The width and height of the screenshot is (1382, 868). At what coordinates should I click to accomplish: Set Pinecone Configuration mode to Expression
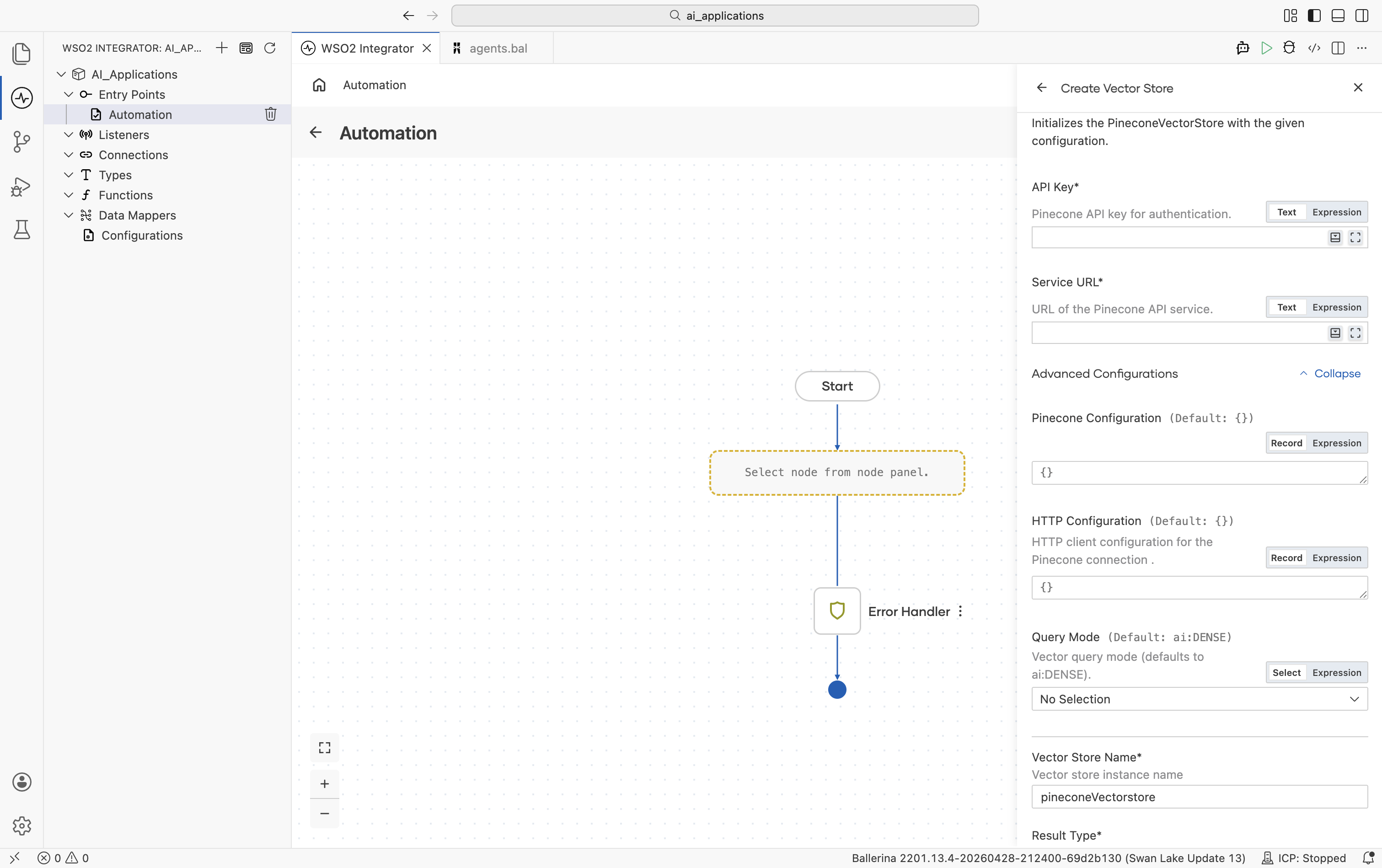1337,443
